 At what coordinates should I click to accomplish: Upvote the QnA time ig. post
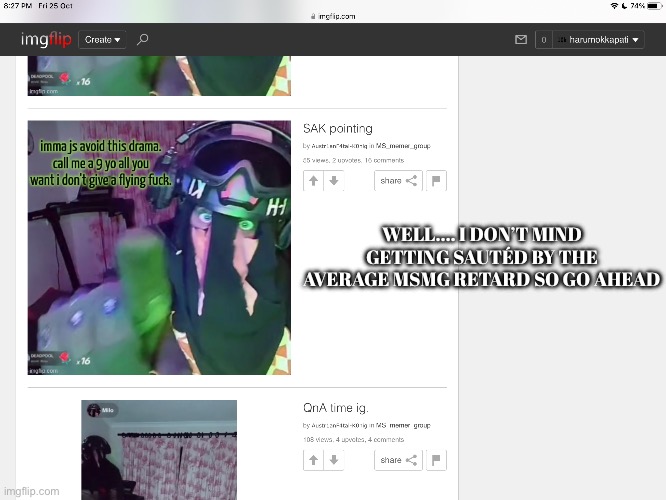tap(314, 460)
